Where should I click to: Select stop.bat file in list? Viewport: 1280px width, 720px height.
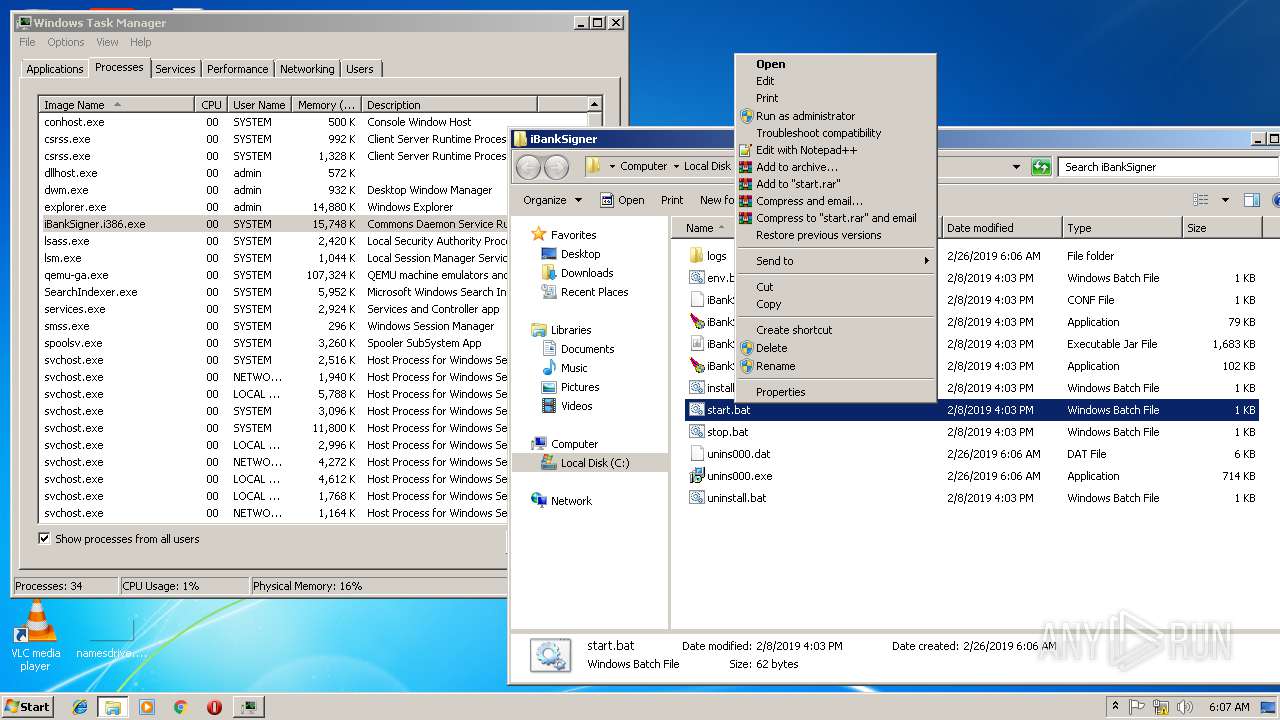[728, 432]
